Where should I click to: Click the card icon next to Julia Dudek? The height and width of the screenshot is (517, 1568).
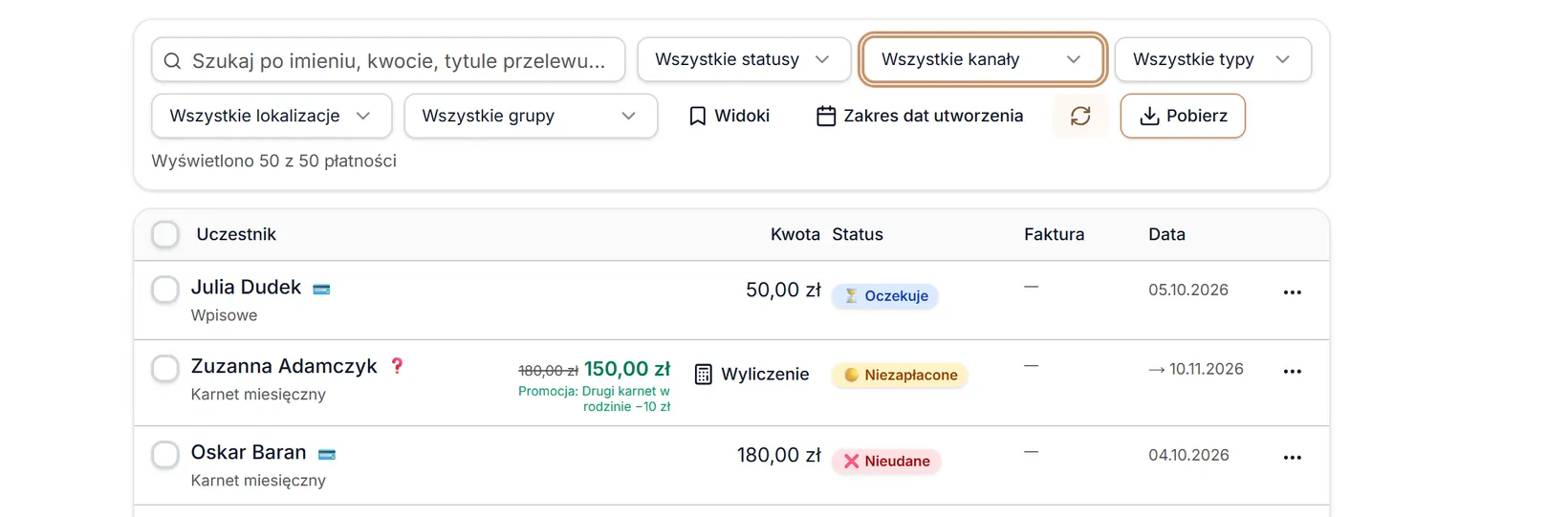pyautogui.click(x=321, y=290)
